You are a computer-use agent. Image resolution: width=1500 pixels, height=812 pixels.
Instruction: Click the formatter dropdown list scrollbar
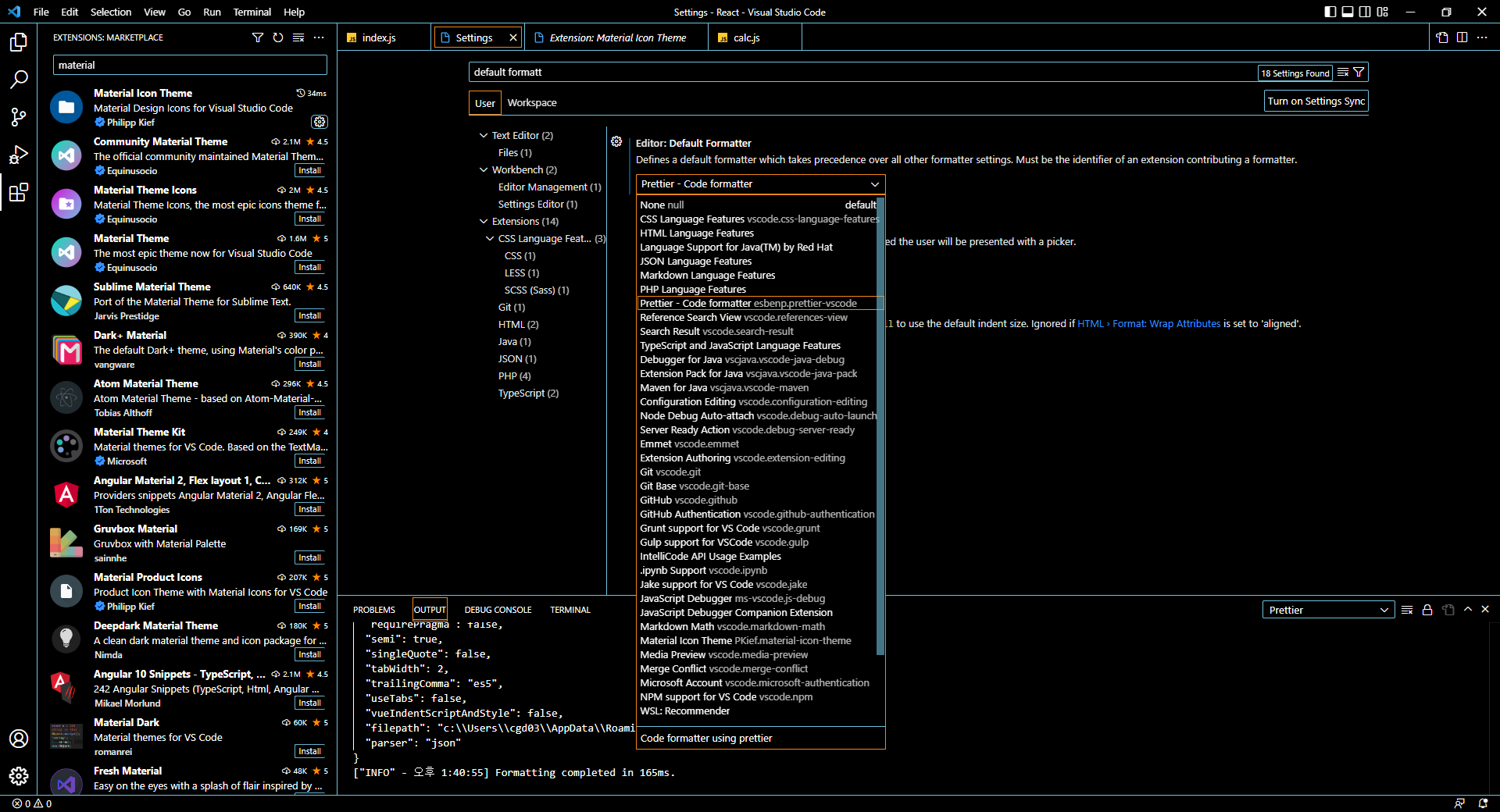(880, 426)
